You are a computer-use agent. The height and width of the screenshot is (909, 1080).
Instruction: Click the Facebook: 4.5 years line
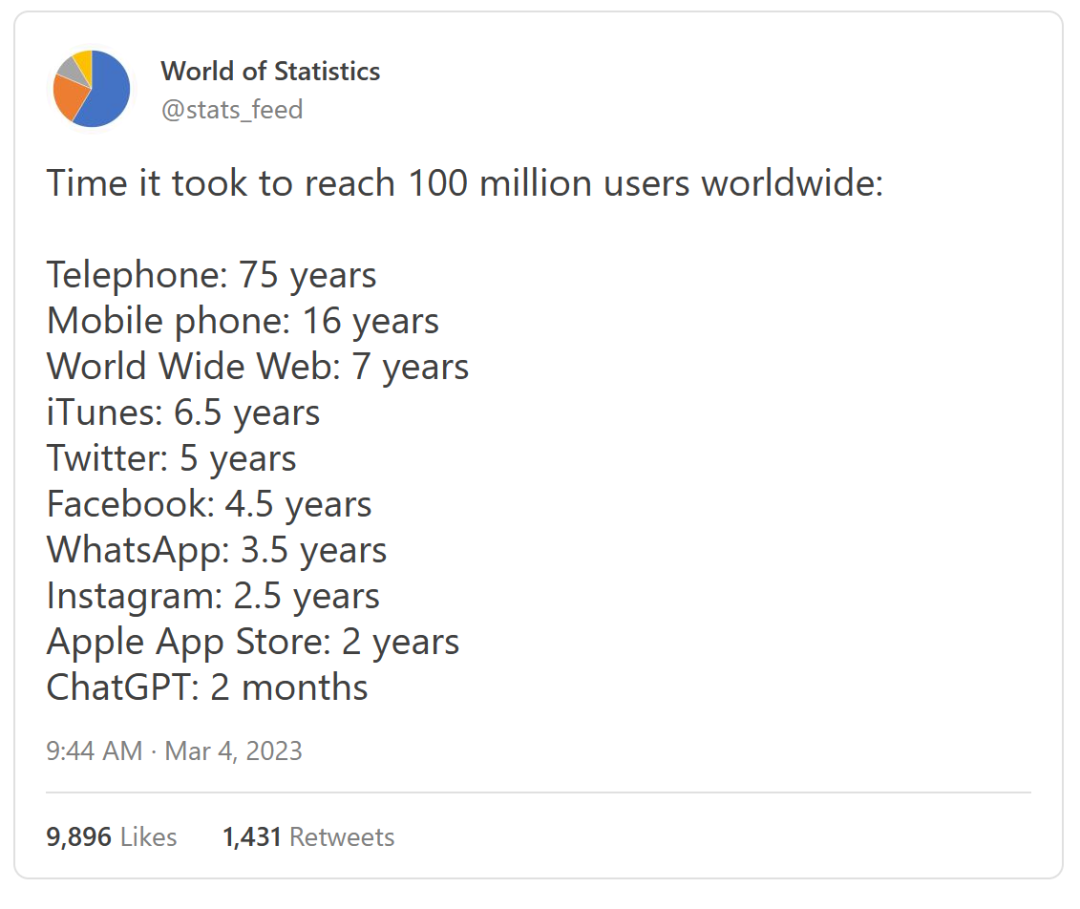coord(209,504)
